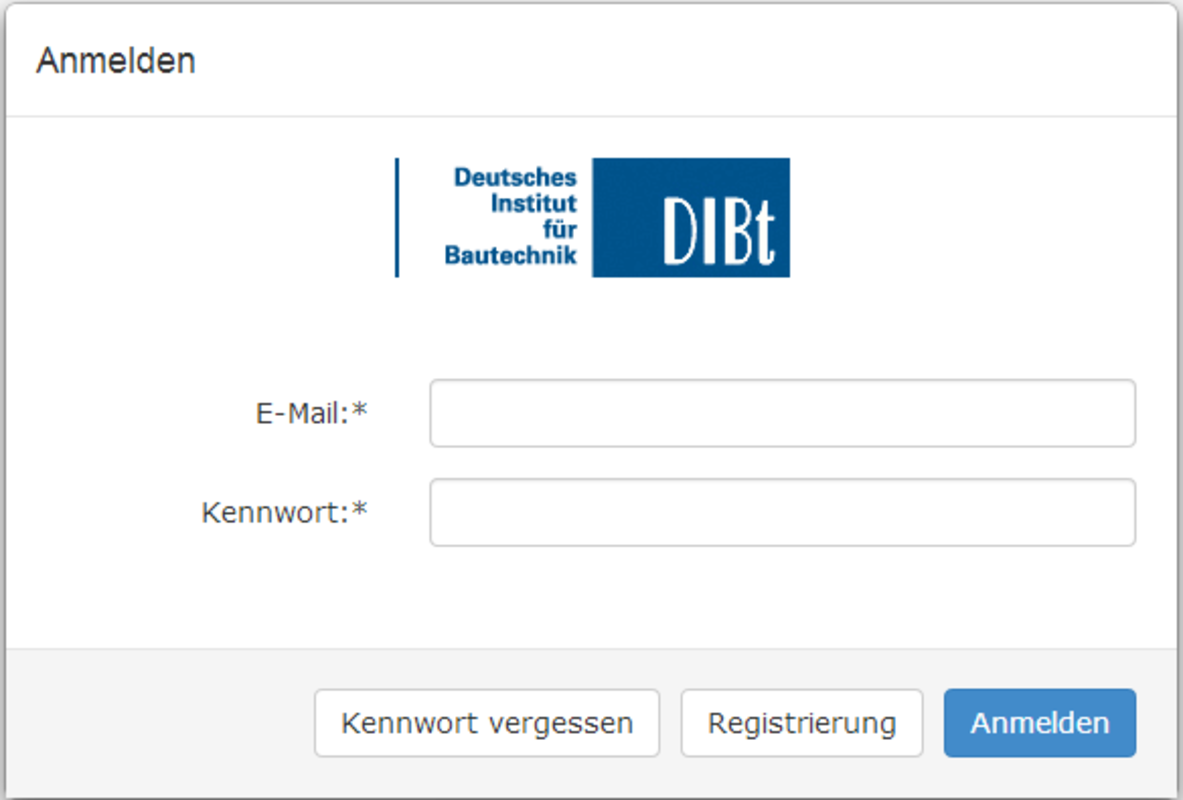Focus the Kennwort password field
This screenshot has height=800, width=1183.
pyautogui.click(x=782, y=513)
